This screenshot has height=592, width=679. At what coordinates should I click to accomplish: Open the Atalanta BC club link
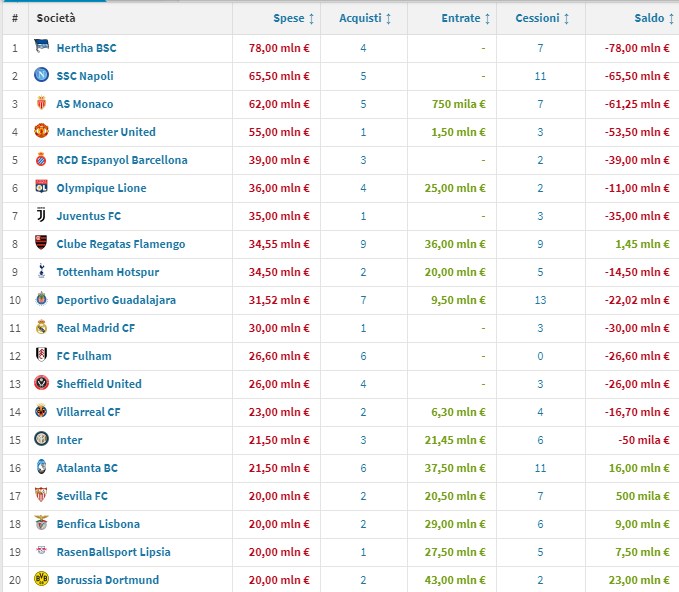tap(87, 468)
